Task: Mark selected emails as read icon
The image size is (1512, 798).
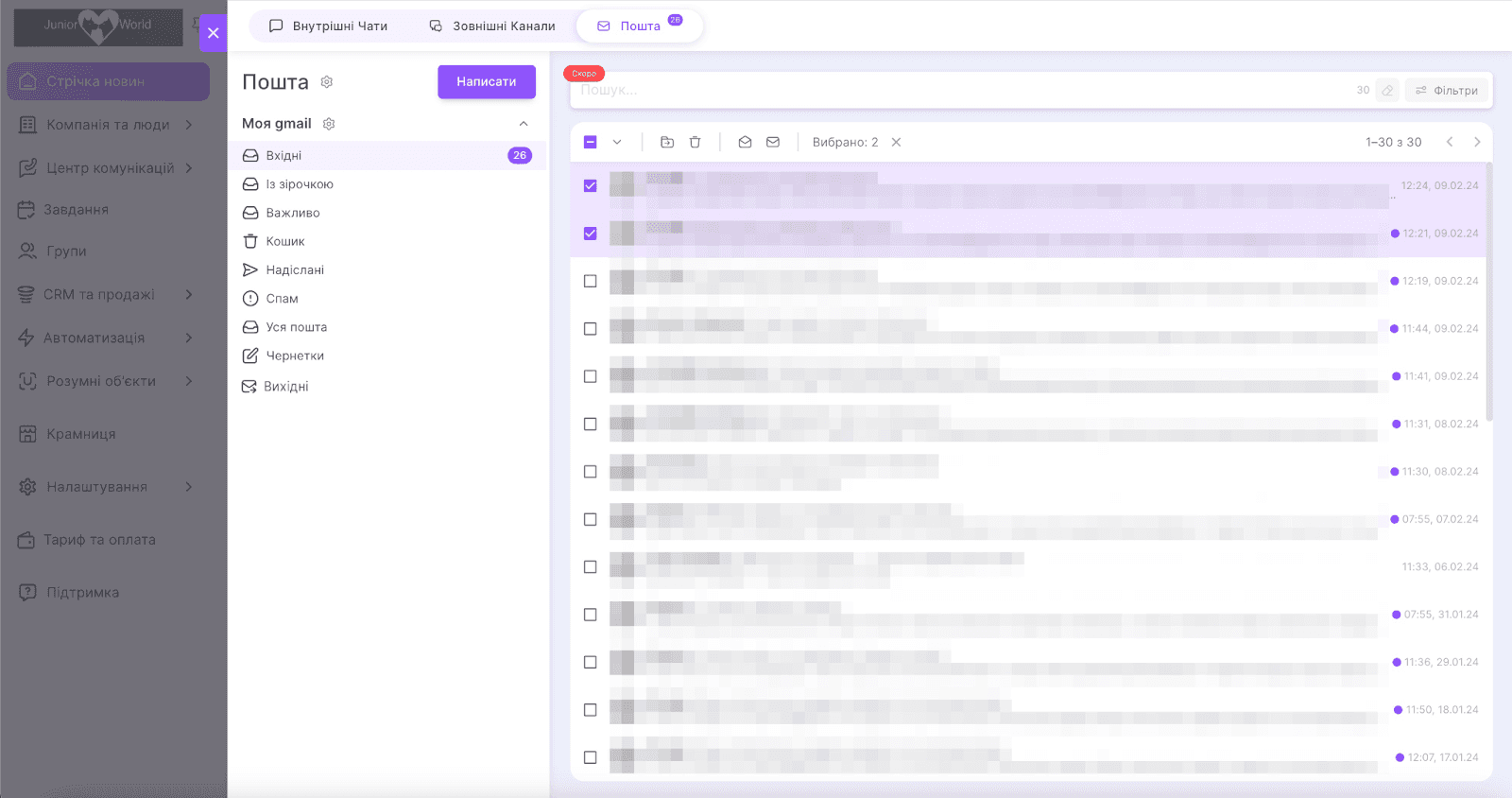Action: click(x=745, y=142)
